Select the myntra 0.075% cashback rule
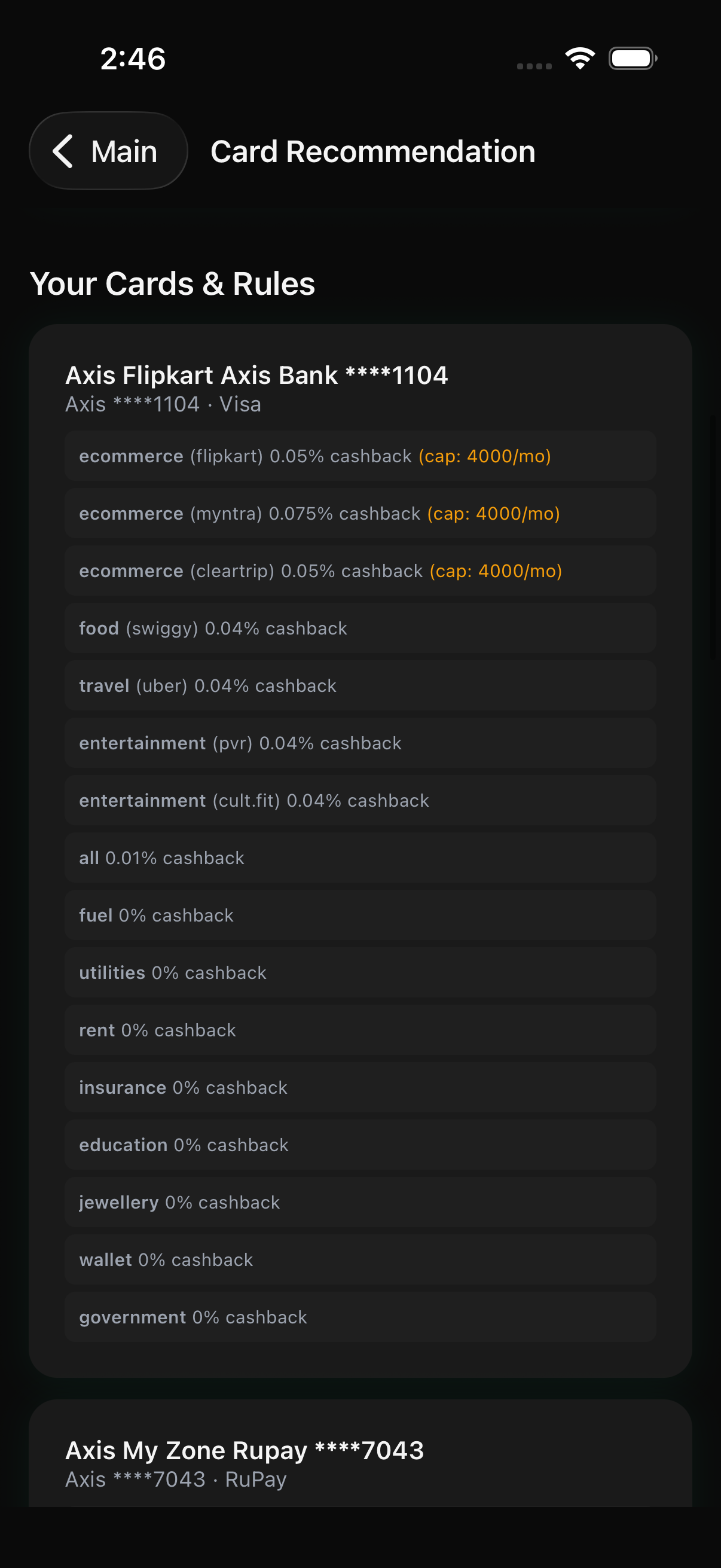Image resolution: width=721 pixels, height=1568 pixels. pos(359,513)
